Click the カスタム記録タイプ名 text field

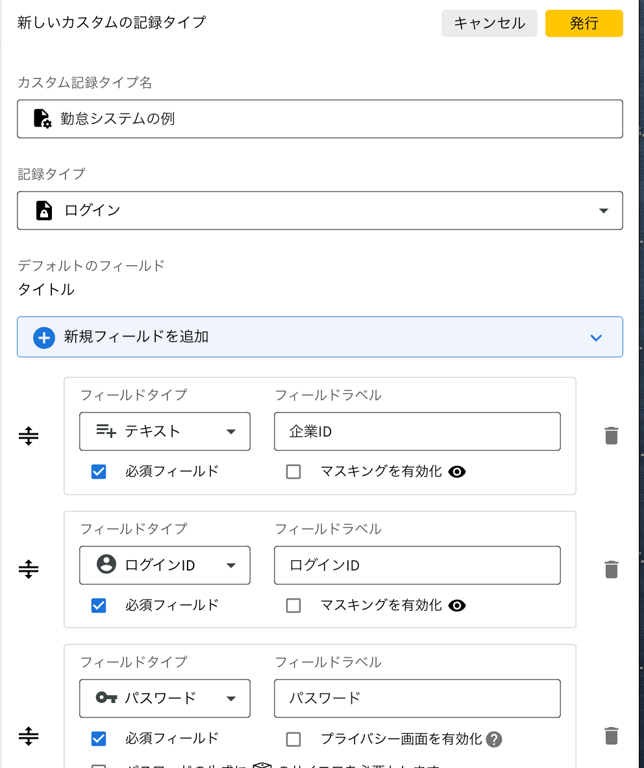coord(320,119)
